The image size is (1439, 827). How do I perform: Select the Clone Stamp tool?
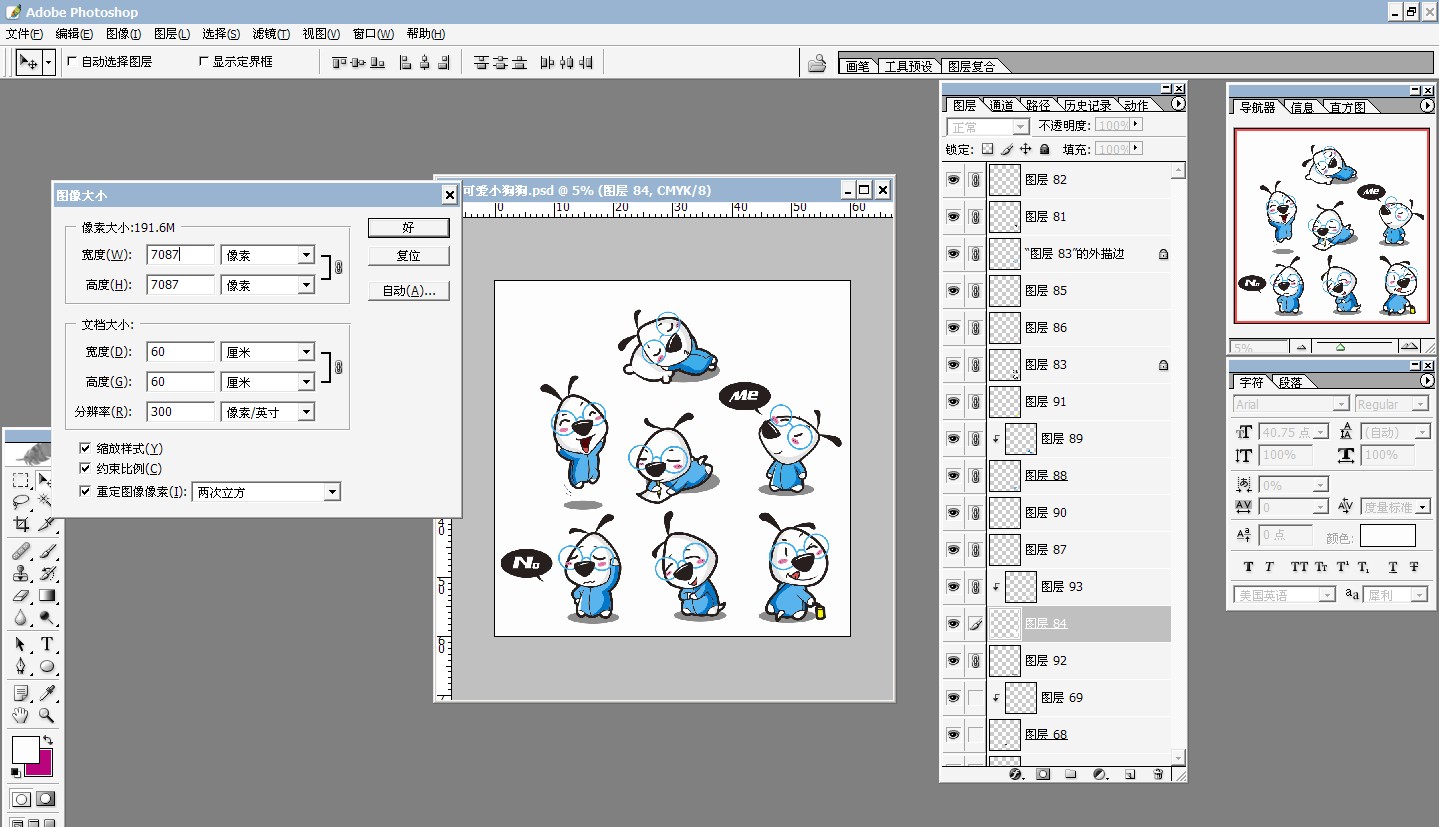coord(20,573)
